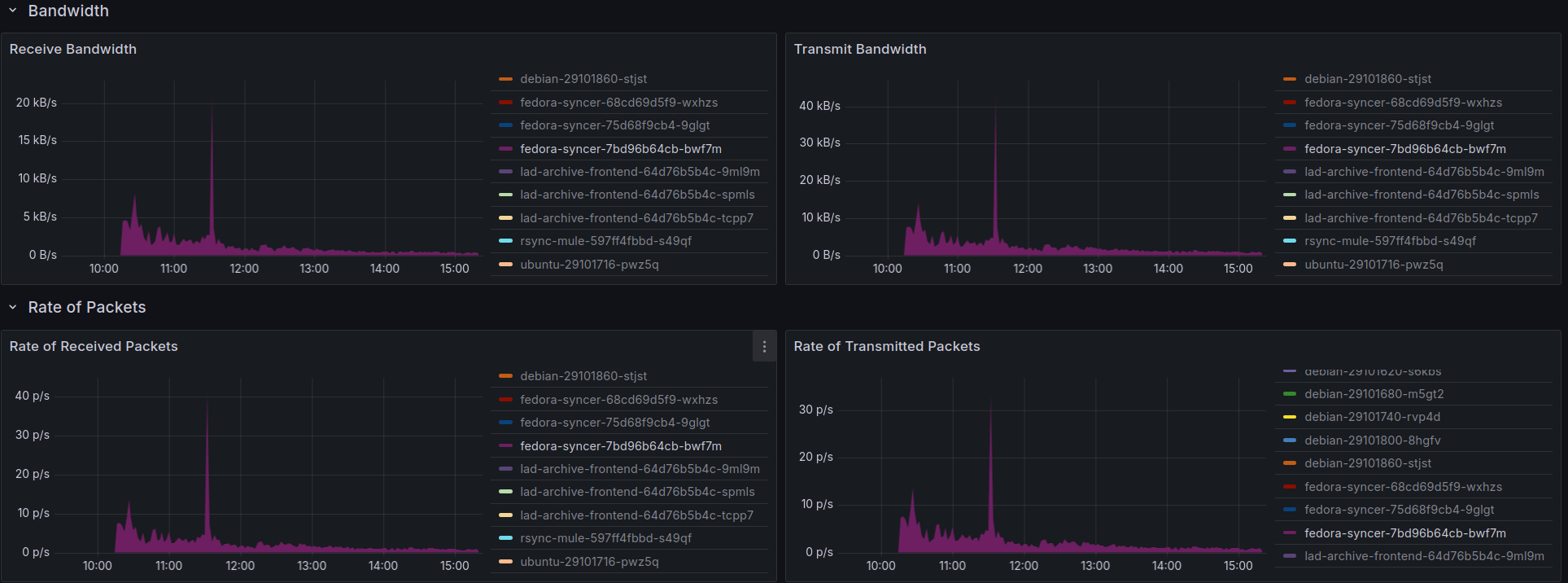Select lad-archive-frontend-64d76b5b4c-tcpp7 in Receive Bandwidth legend
Viewport: 1568px width, 583px height.
(636, 218)
